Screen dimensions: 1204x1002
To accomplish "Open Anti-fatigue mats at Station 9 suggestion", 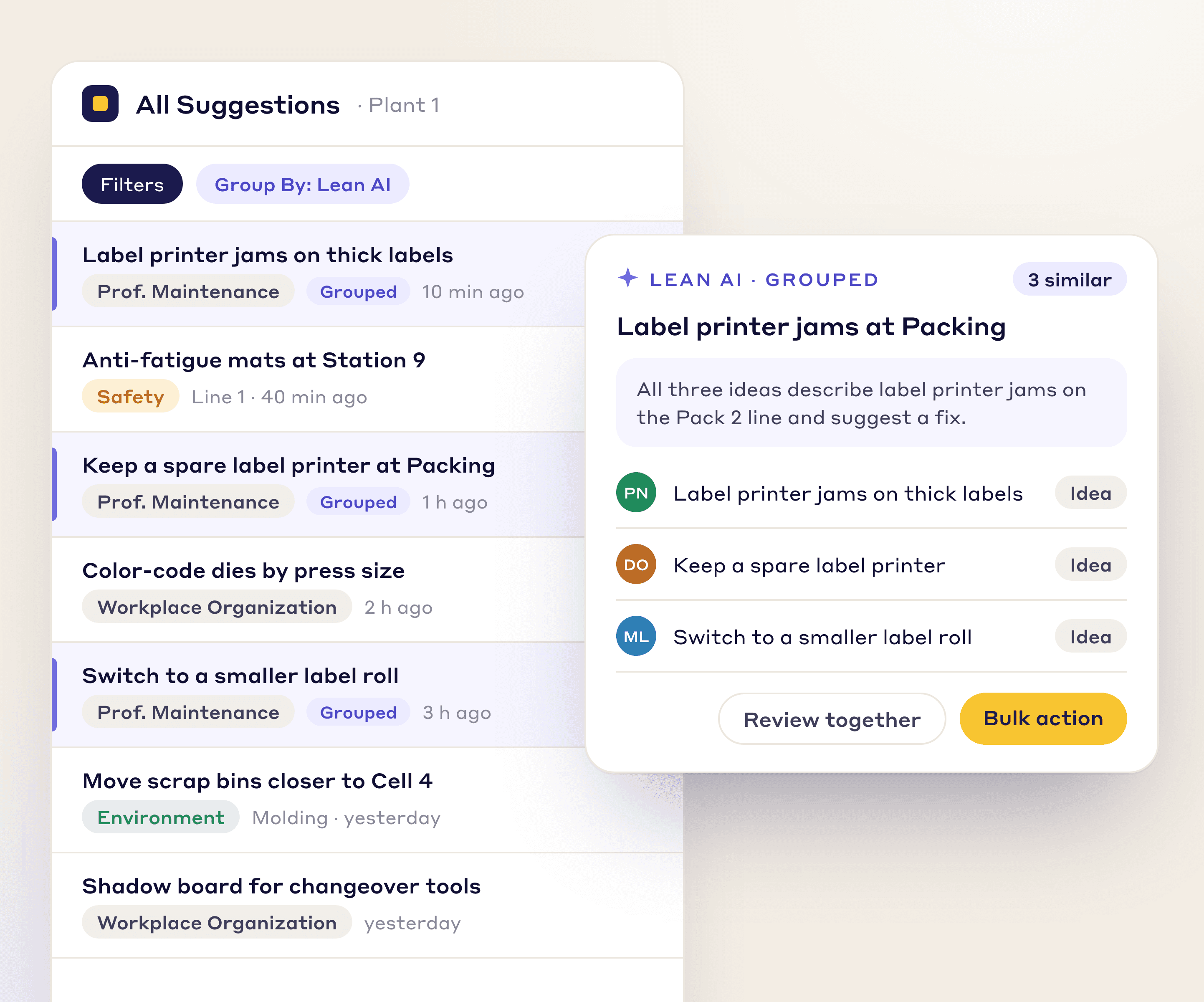I will [318, 379].
